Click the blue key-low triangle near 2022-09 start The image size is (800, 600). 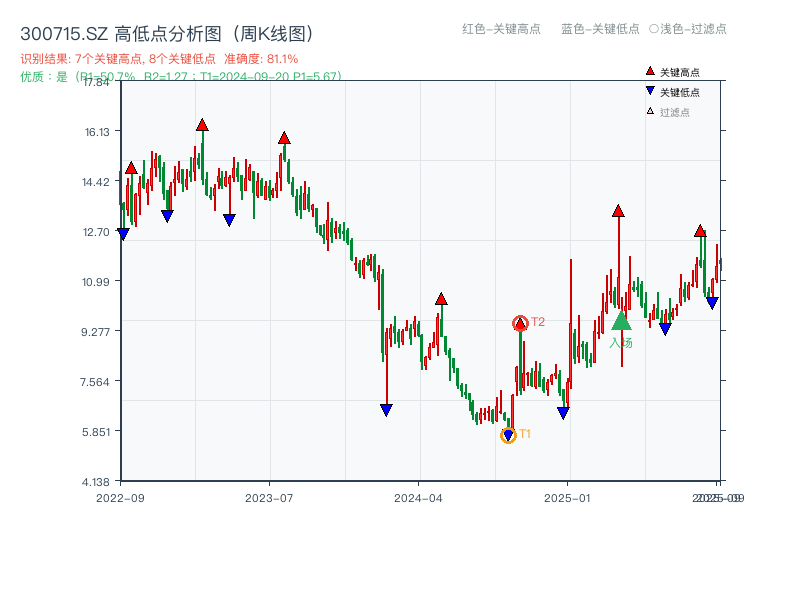point(124,232)
